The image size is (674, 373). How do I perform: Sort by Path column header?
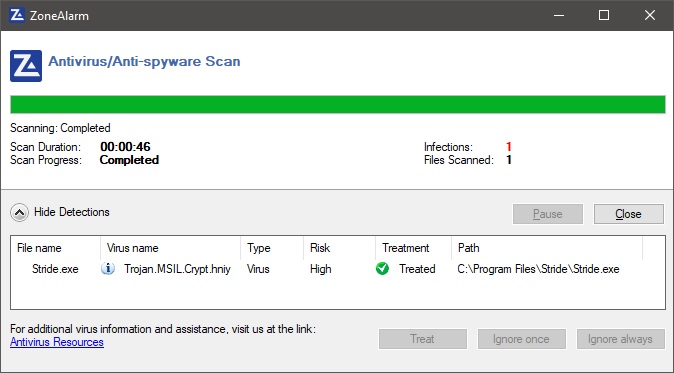(547, 248)
